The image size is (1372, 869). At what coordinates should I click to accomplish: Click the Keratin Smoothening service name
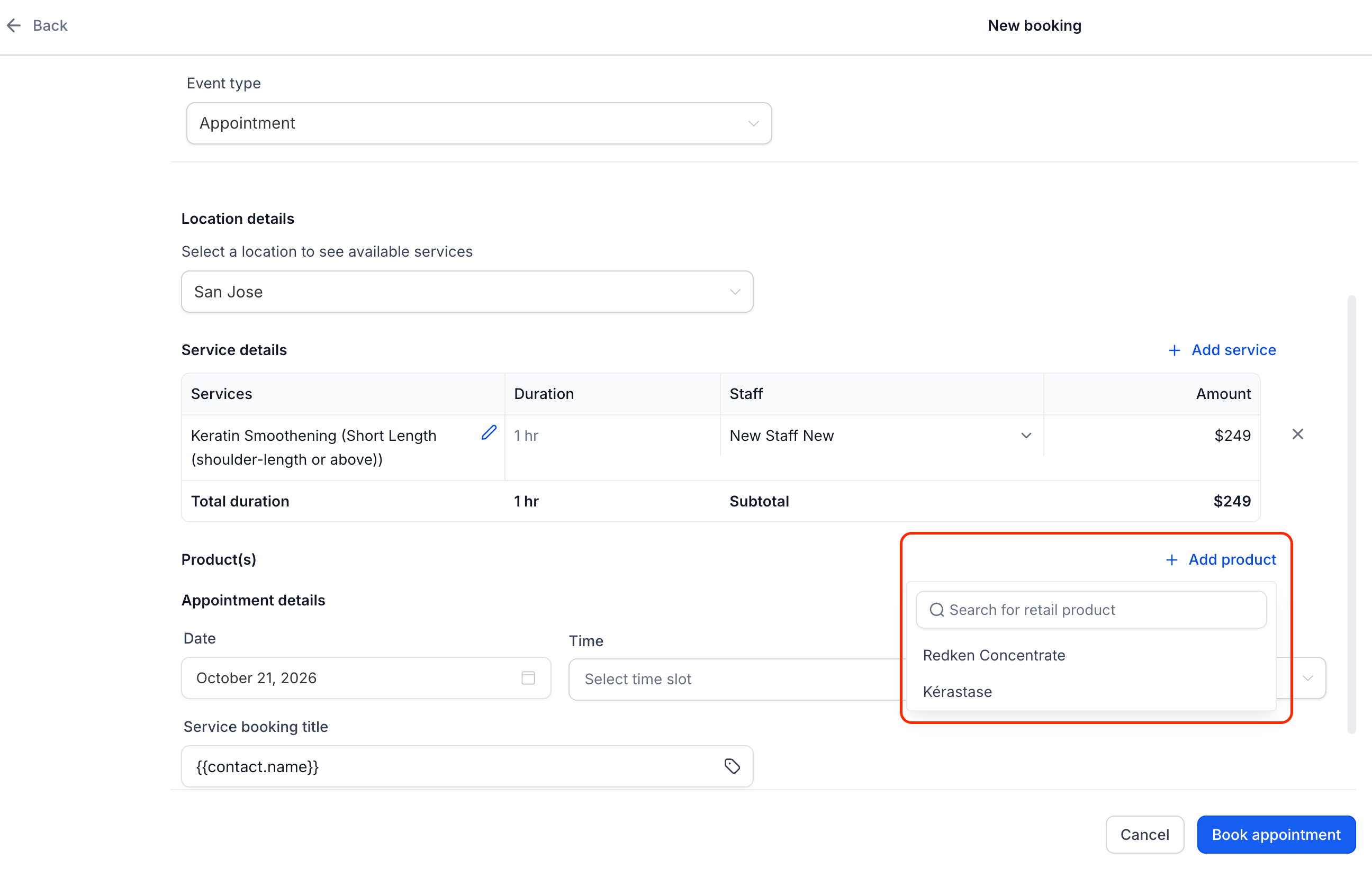314,447
